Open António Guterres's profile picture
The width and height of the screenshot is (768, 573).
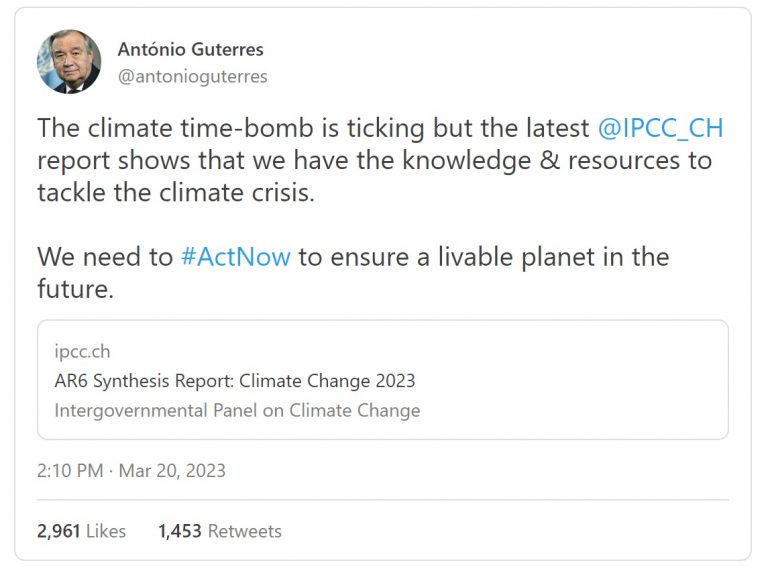[x=69, y=61]
